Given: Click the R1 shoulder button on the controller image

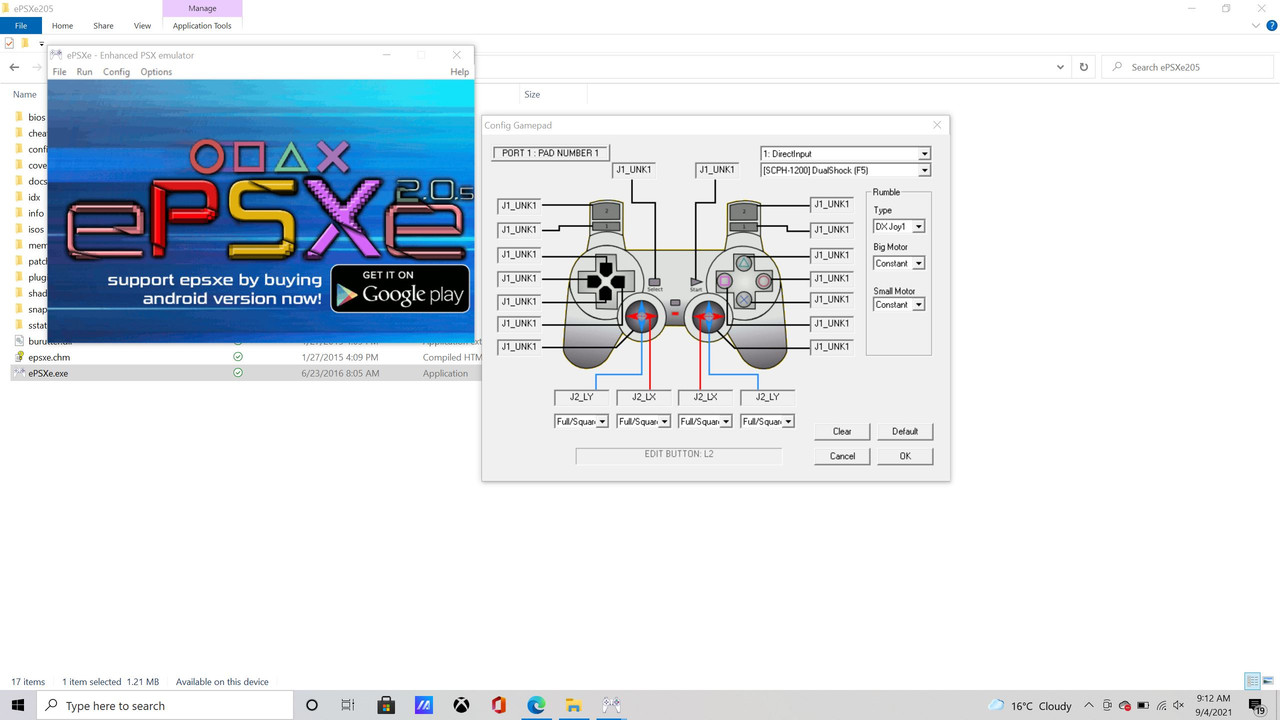Looking at the screenshot, I should (744, 227).
